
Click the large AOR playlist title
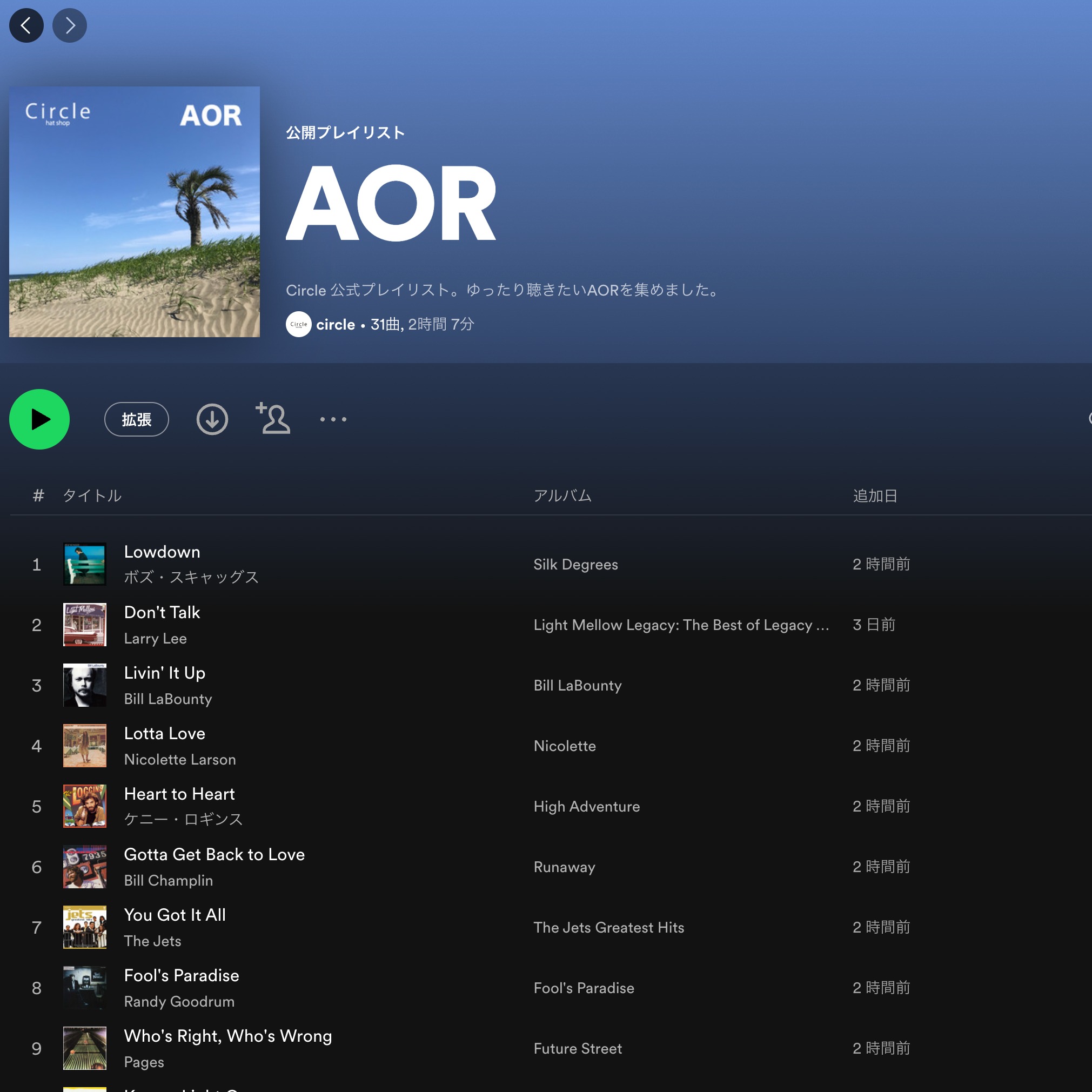(391, 204)
